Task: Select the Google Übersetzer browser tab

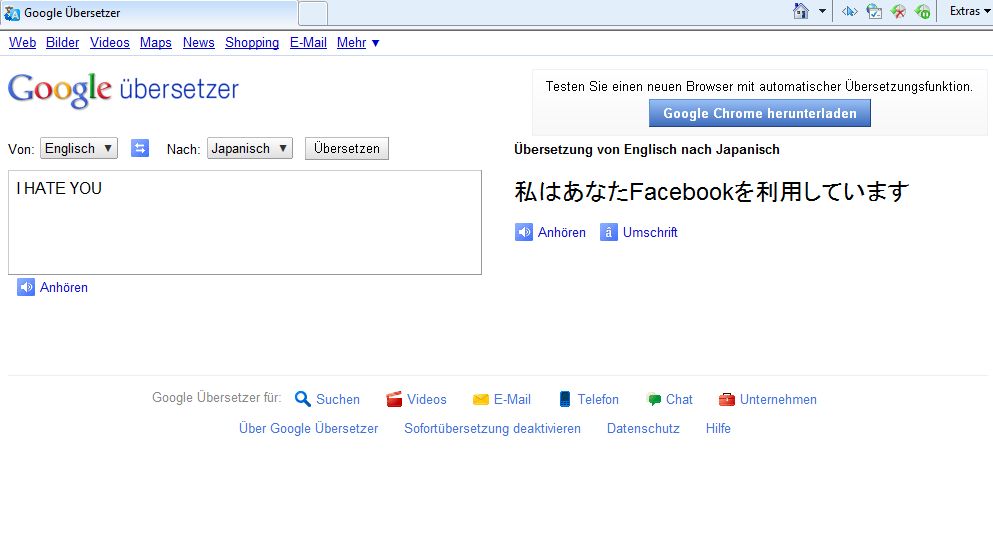Action: click(149, 13)
